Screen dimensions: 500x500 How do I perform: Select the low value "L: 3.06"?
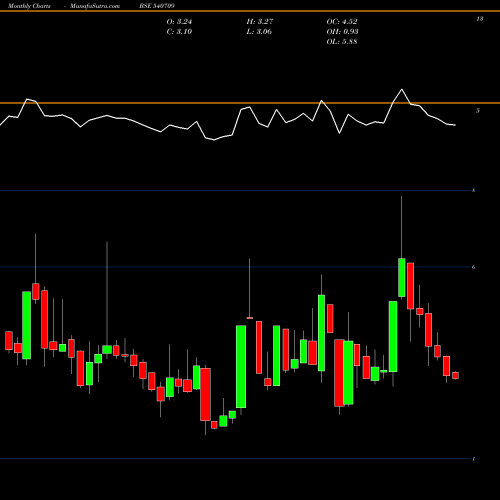259,32
